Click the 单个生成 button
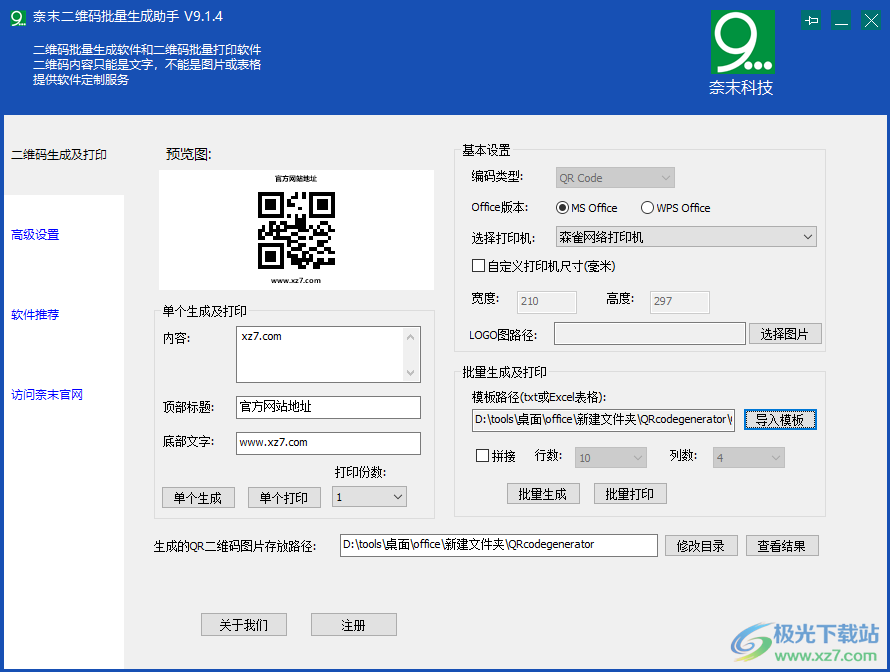This screenshot has width=890, height=672. point(198,498)
